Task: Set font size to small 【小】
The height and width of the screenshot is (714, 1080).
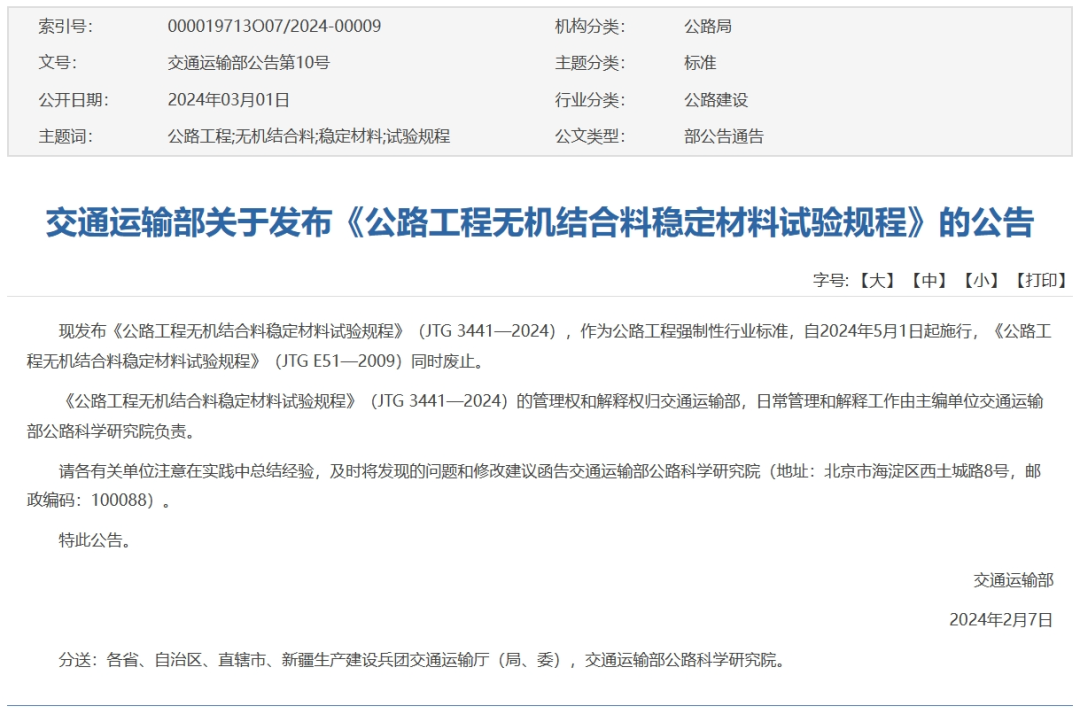Action: (x=981, y=280)
